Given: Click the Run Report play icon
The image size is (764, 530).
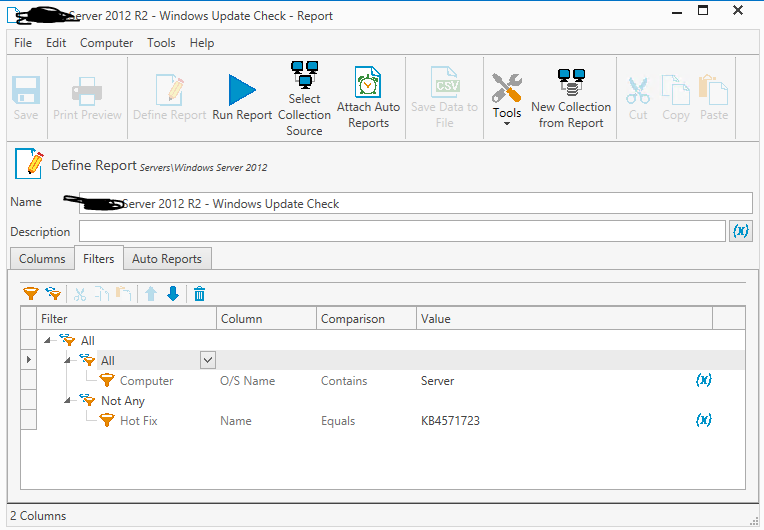Looking at the screenshot, I should point(242,90).
